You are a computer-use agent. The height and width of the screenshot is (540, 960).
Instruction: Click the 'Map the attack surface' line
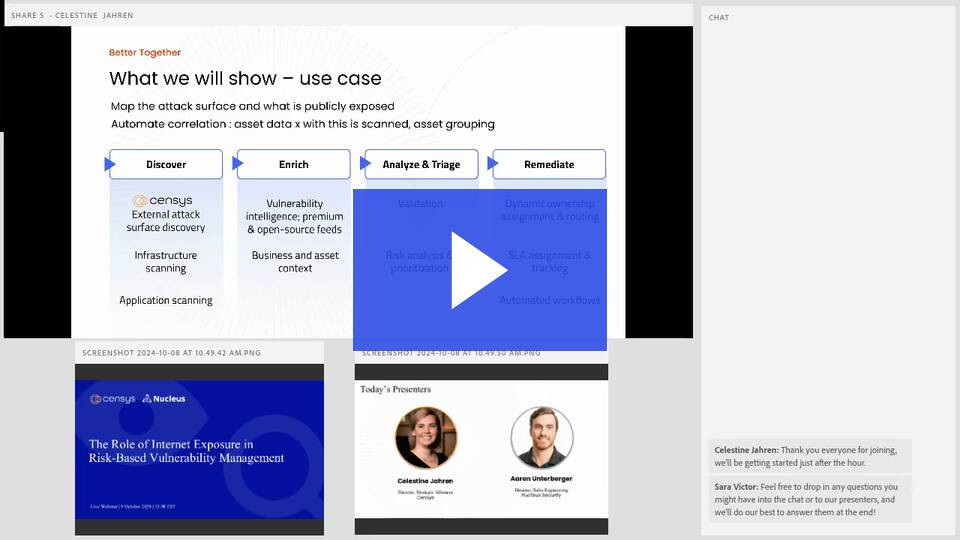click(252, 106)
